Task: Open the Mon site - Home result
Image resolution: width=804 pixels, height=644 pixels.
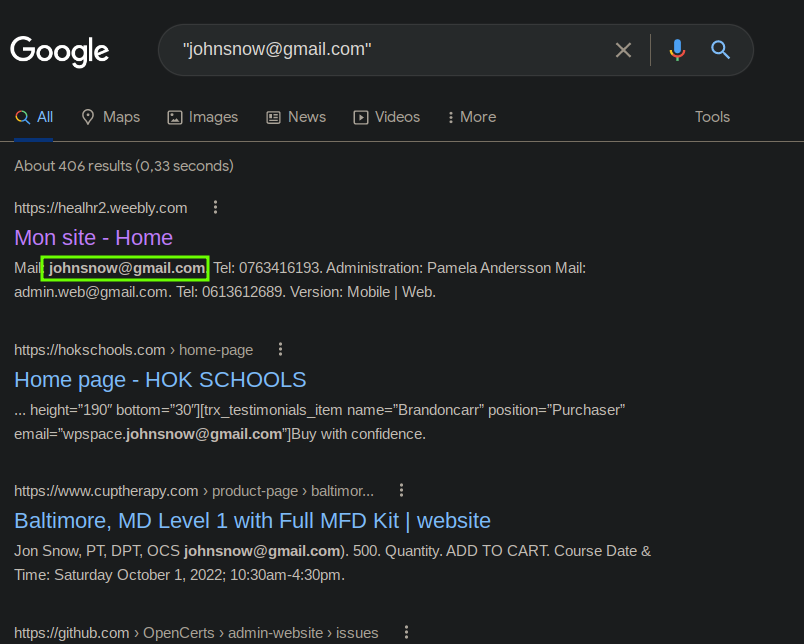Action: pos(93,238)
